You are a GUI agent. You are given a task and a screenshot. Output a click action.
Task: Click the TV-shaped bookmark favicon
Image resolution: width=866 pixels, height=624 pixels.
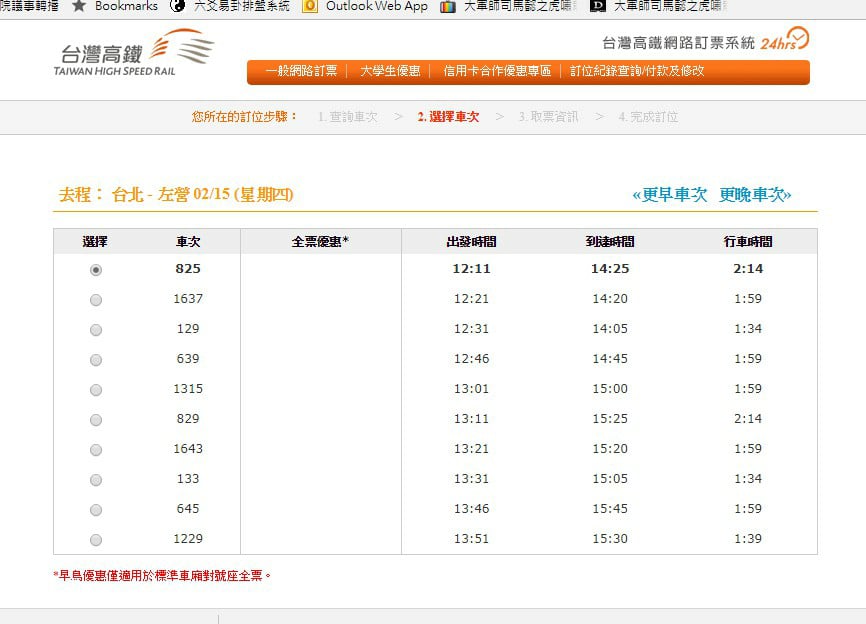pyautogui.click(x=447, y=7)
